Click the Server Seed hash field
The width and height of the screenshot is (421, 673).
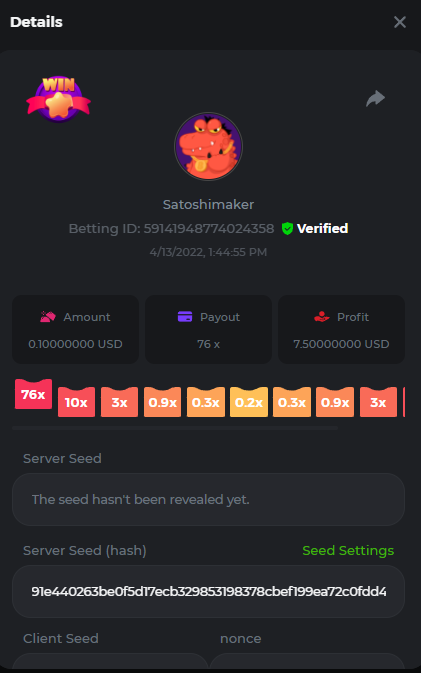click(x=208, y=591)
